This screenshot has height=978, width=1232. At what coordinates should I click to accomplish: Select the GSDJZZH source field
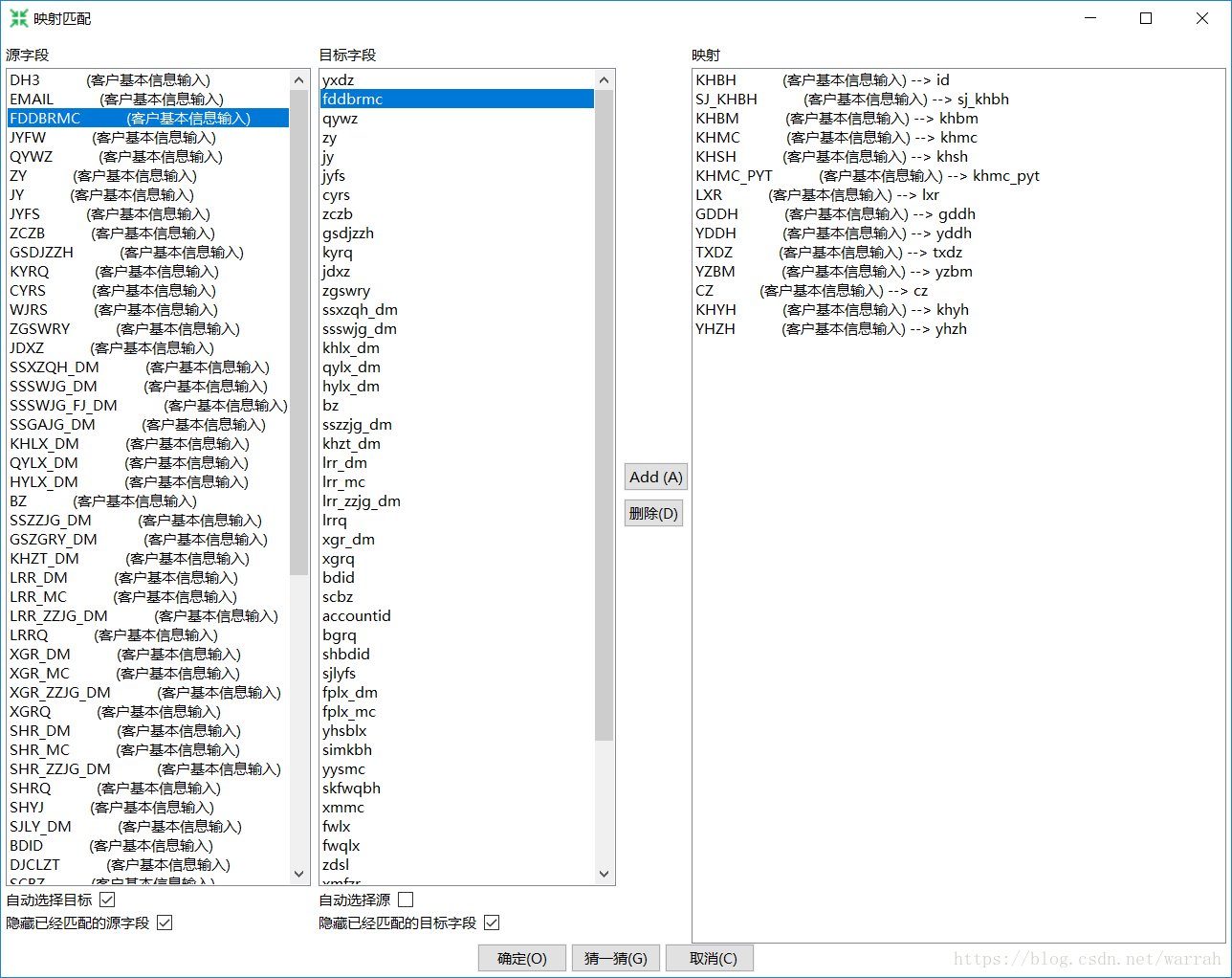147,253
